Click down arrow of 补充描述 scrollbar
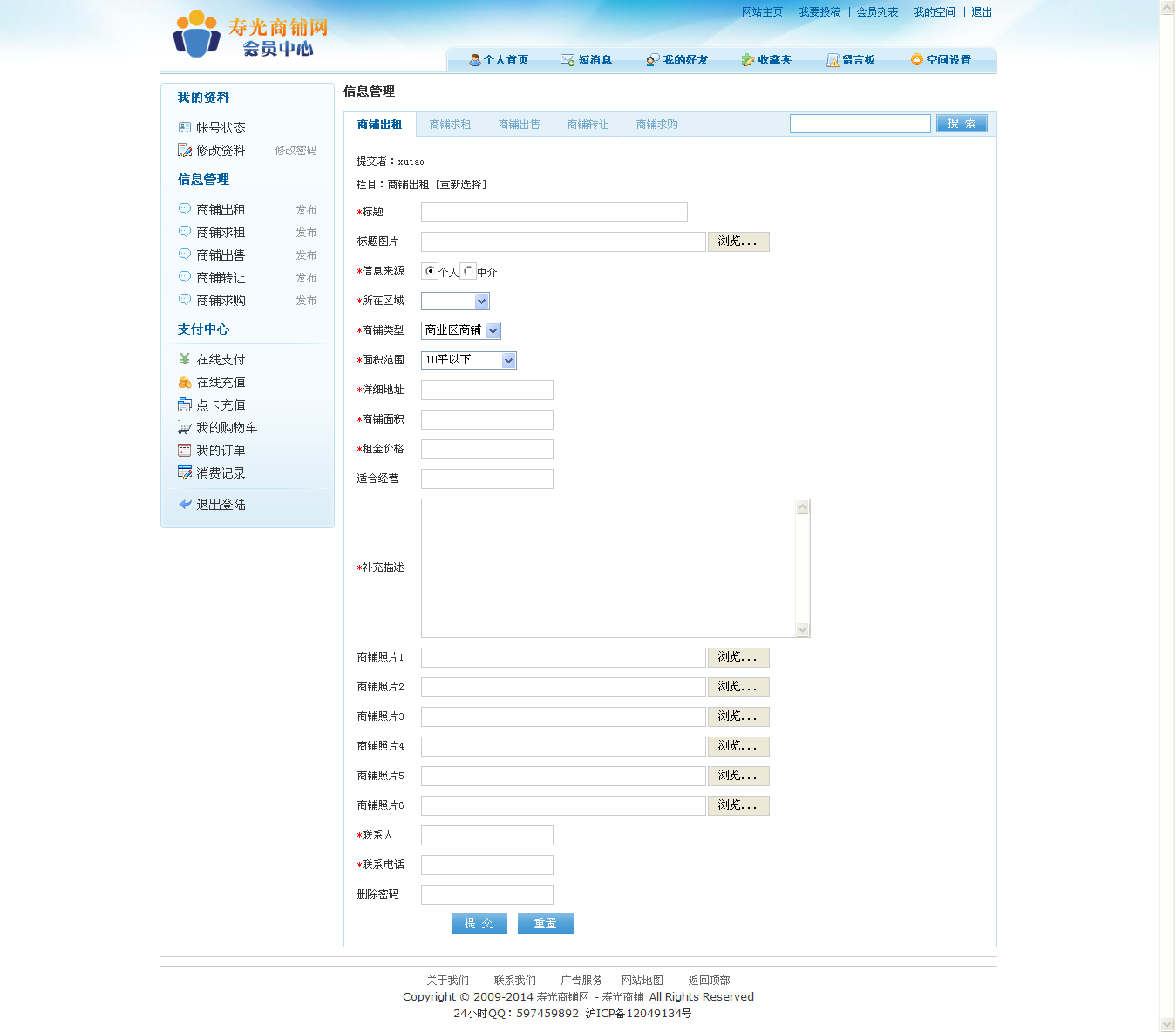Image resolution: width=1176 pixels, height=1032 pixels. tap(803, 629)
